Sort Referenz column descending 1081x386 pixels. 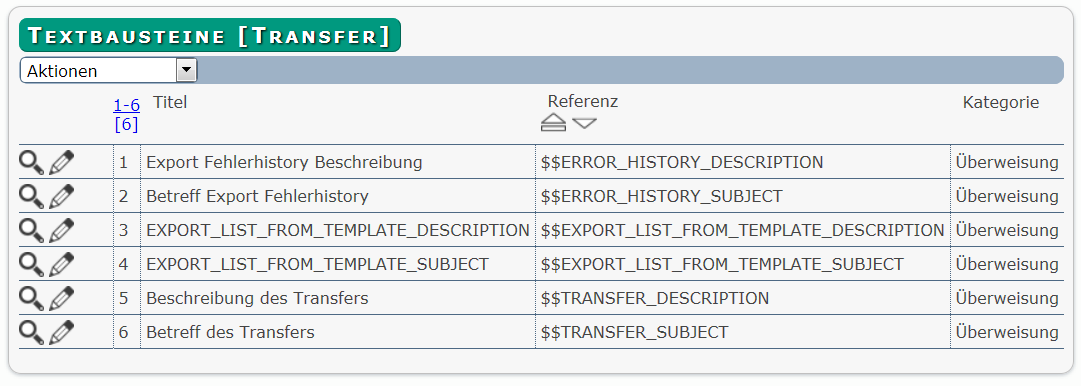(585, 123)
